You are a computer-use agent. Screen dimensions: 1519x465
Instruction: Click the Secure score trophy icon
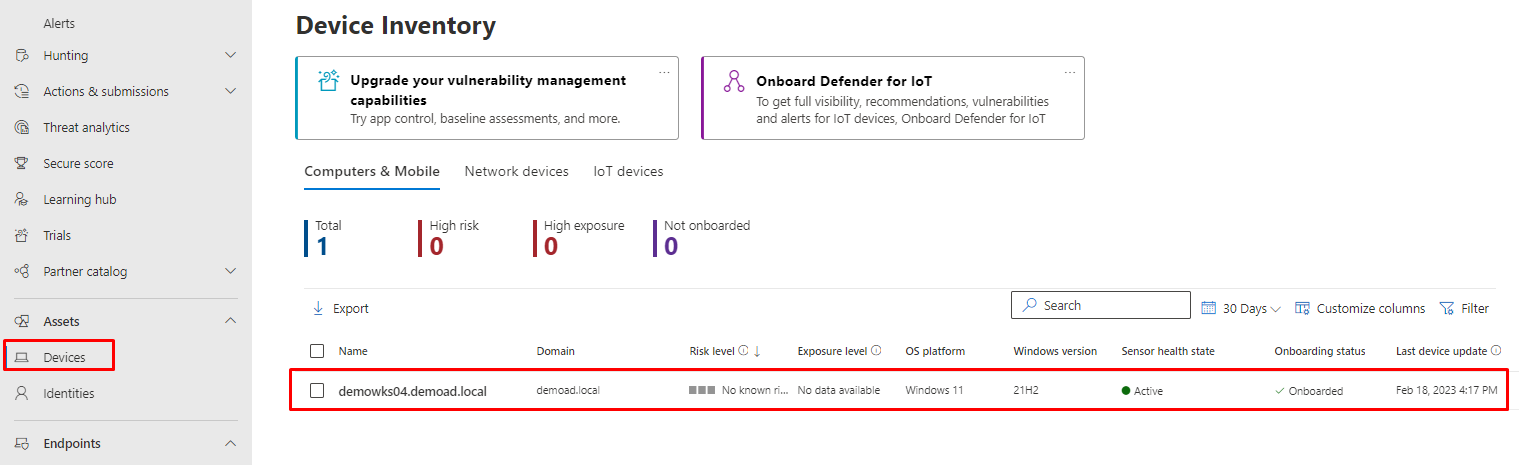(22, 164)
